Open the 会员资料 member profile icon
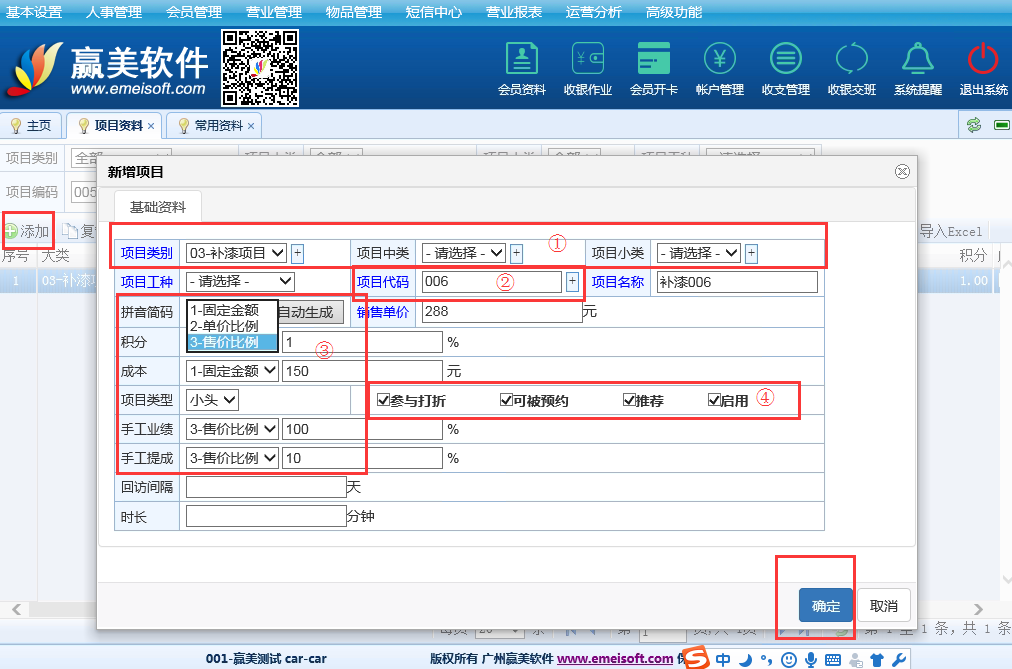Viewport: 1012px width, 669px height. [521, 60]
